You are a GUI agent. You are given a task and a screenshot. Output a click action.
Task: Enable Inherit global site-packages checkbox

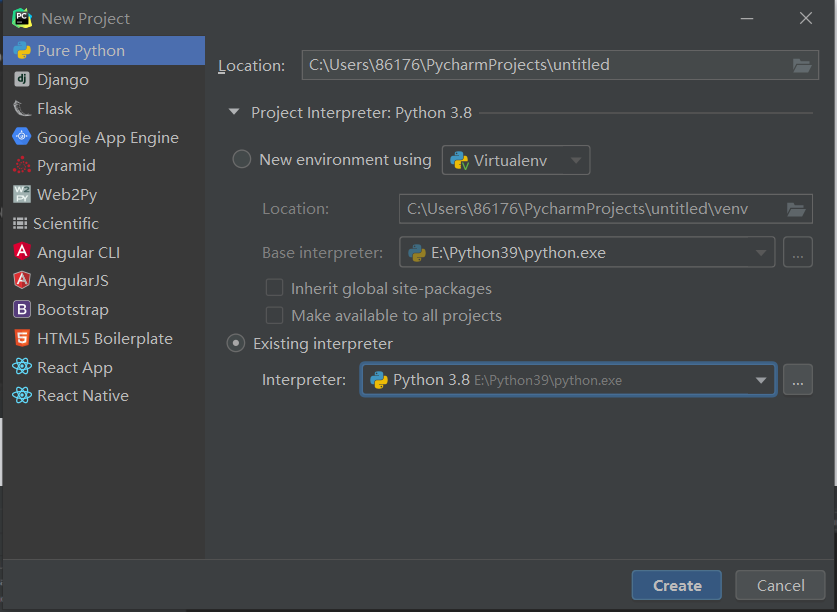275,288
